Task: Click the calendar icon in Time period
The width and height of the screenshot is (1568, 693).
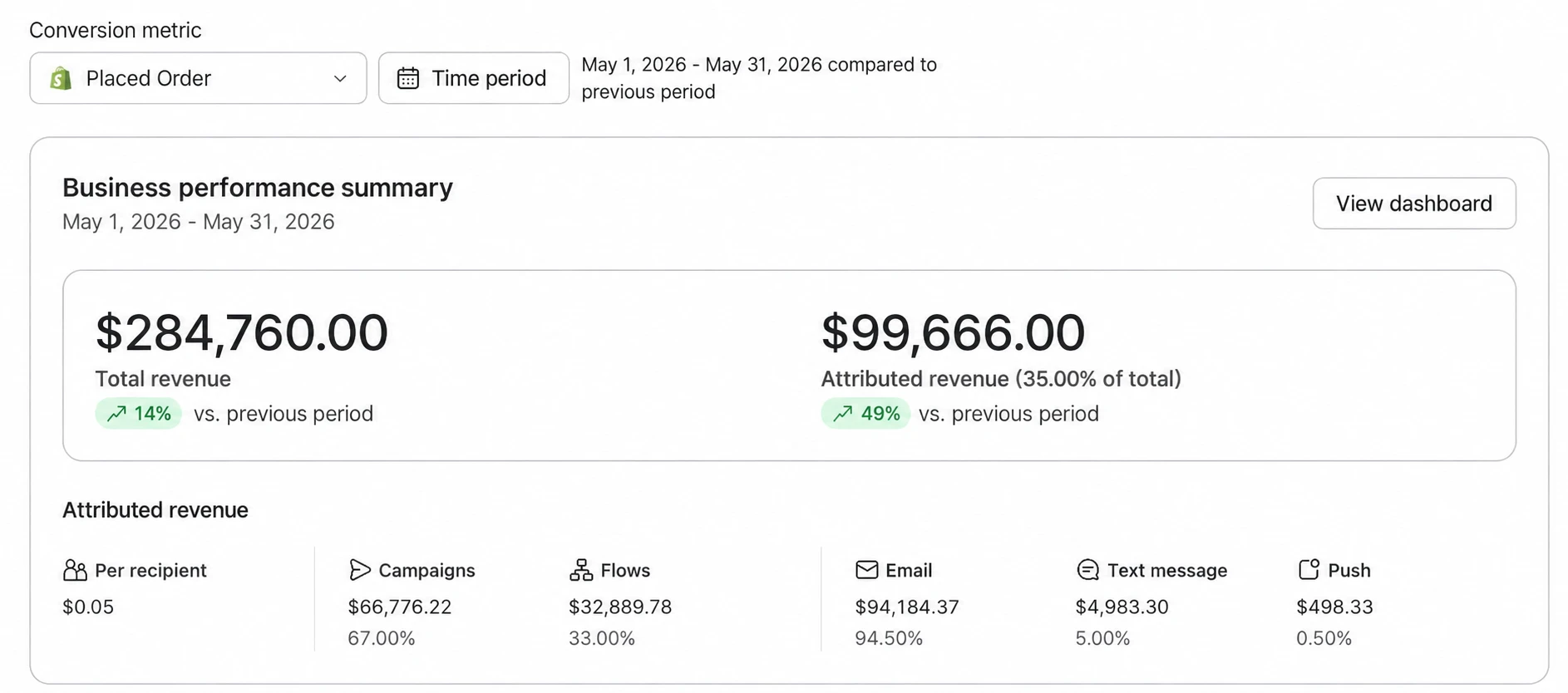Action: (x=408, y=78)
